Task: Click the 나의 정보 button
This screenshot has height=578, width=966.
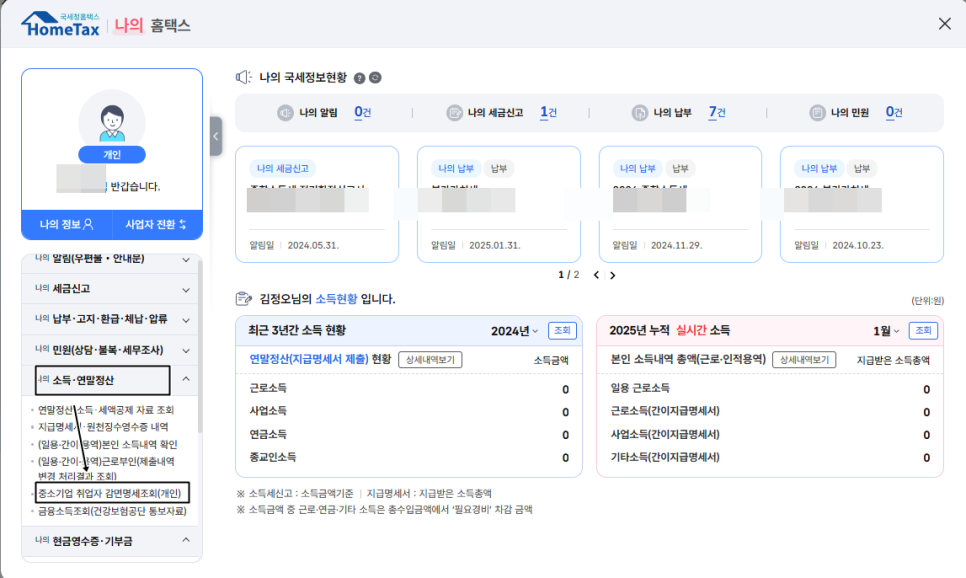Action: tap(64, 224)
